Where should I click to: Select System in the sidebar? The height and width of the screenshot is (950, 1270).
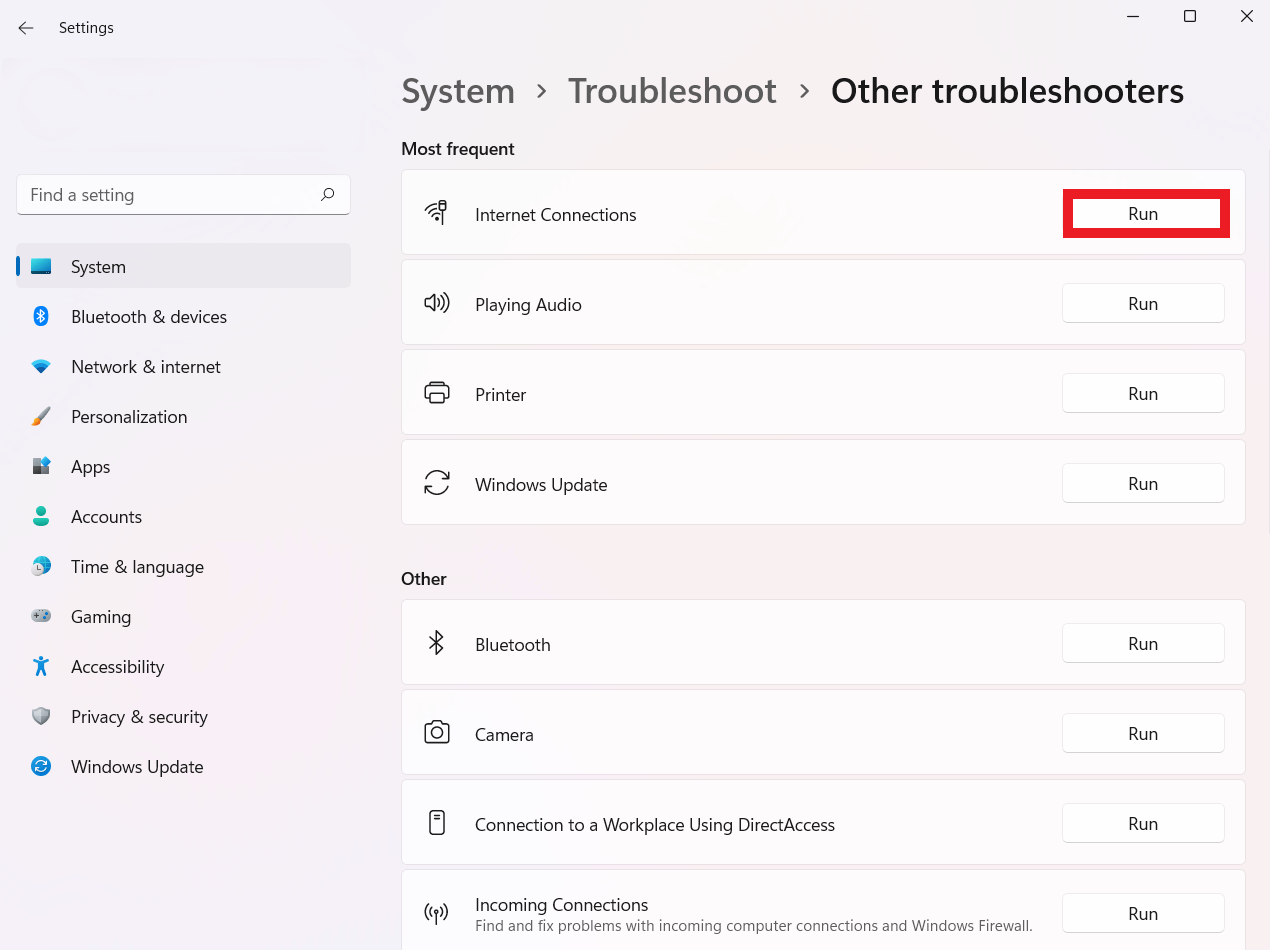pos(98,267)
